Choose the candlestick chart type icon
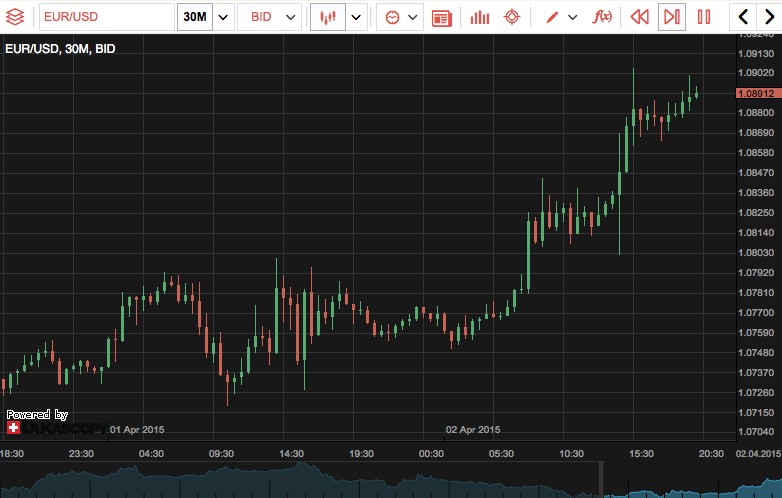Viewport: 782px width, 498px height. 328,17
